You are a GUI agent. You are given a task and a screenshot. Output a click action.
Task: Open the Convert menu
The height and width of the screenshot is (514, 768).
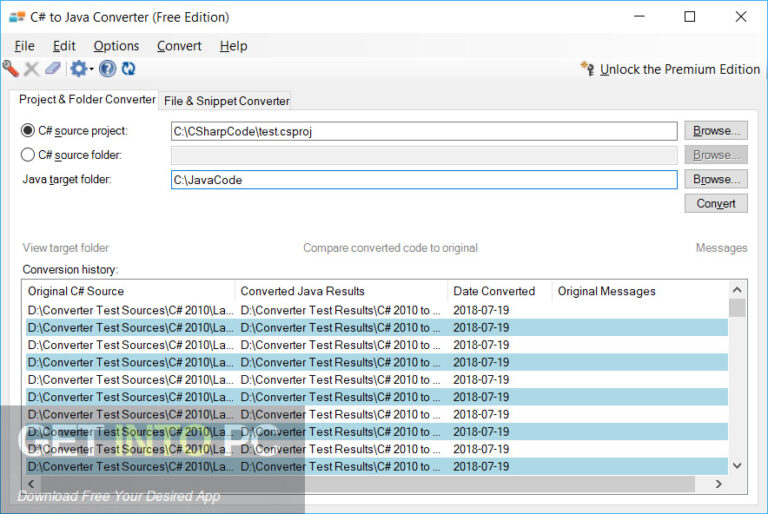click(x=179, y=46)
